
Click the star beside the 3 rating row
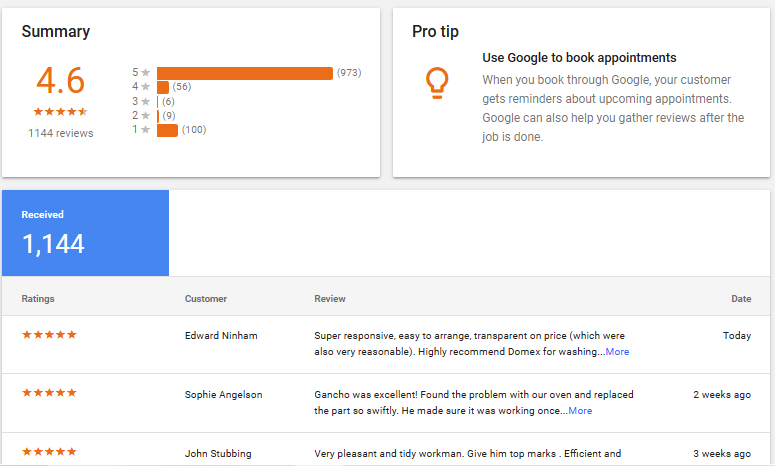click(x=146, y=101)
